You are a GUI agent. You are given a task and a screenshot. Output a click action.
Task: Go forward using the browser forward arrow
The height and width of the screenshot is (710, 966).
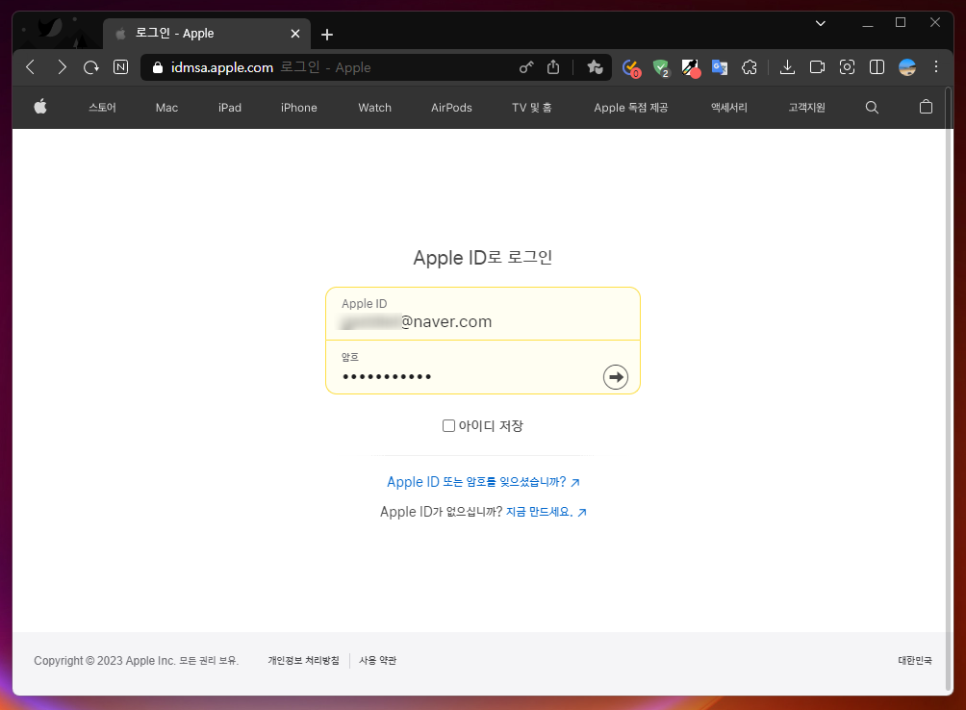[61, 67]
